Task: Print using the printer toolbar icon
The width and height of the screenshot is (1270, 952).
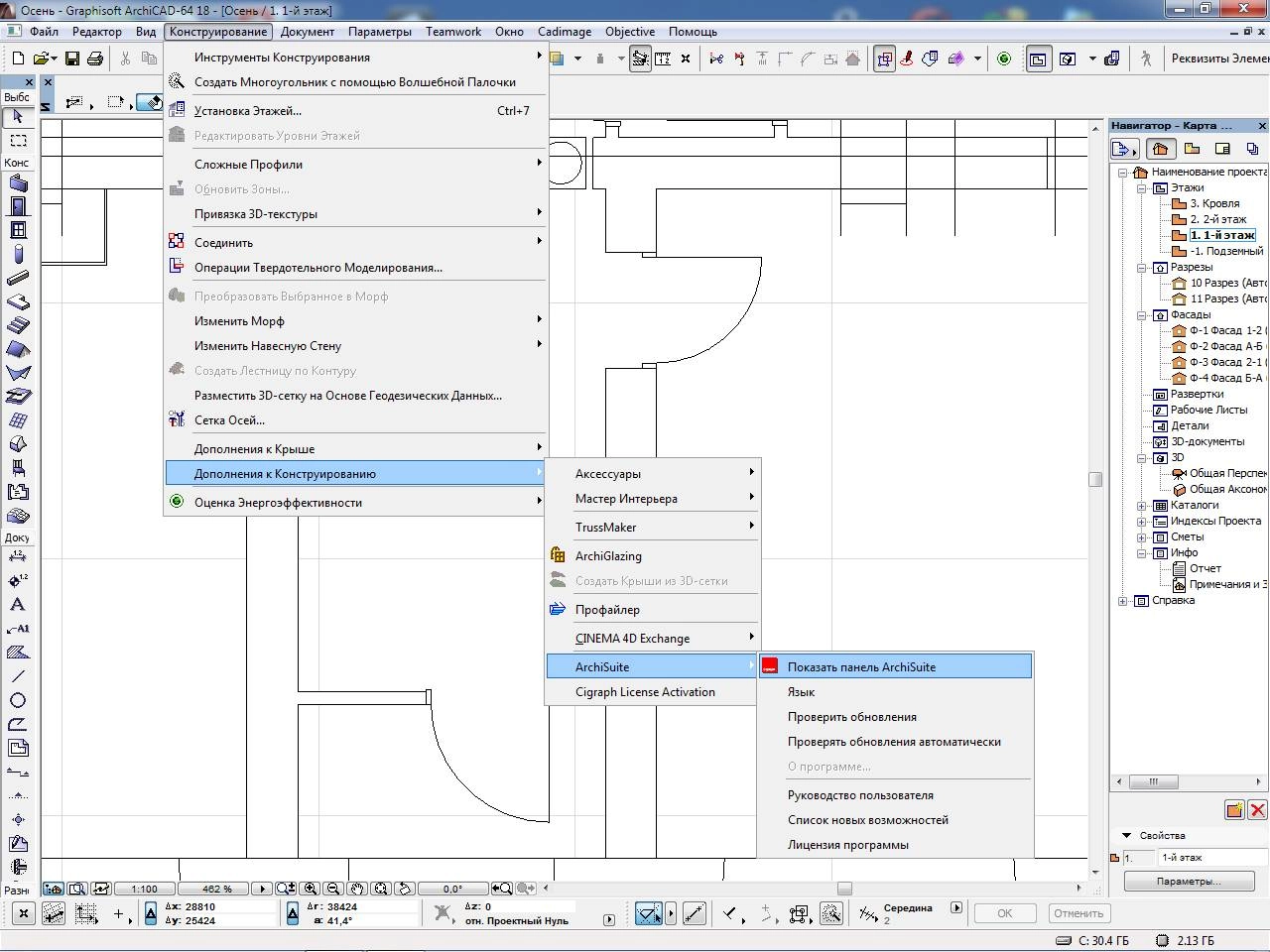Action: pyautogui.click(x=95, y=59)
